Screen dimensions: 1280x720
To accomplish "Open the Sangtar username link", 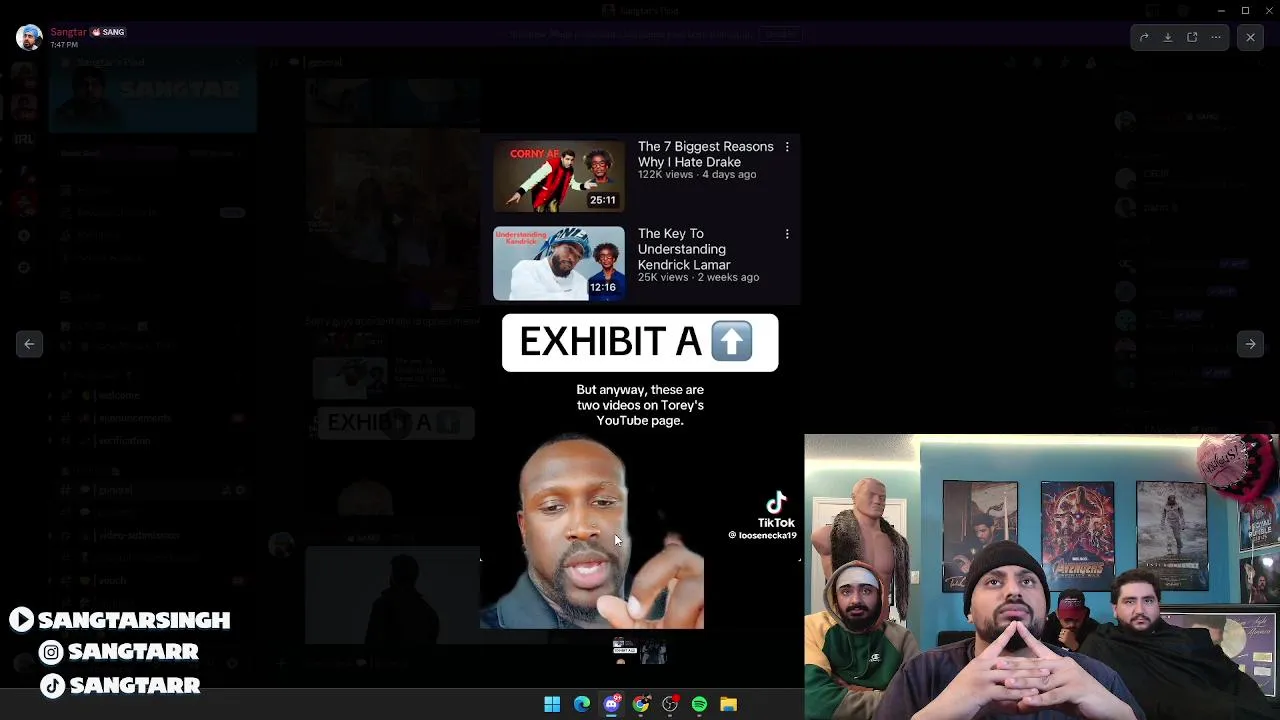I will (69, 32).
